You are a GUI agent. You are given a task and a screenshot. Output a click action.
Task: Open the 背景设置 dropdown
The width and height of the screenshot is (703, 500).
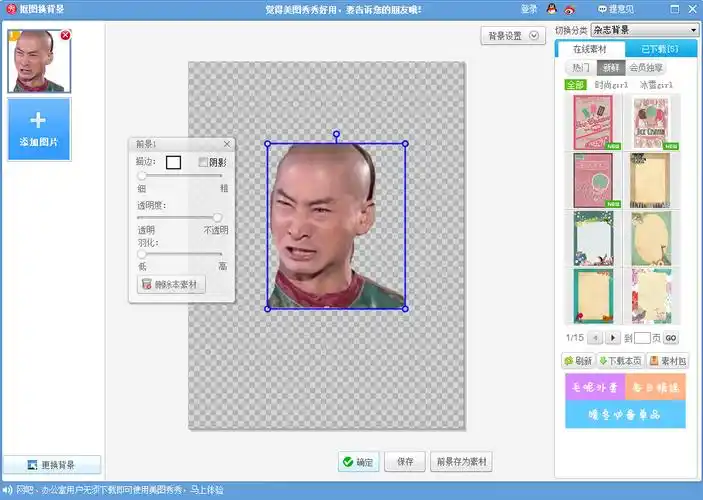(513, 36)
